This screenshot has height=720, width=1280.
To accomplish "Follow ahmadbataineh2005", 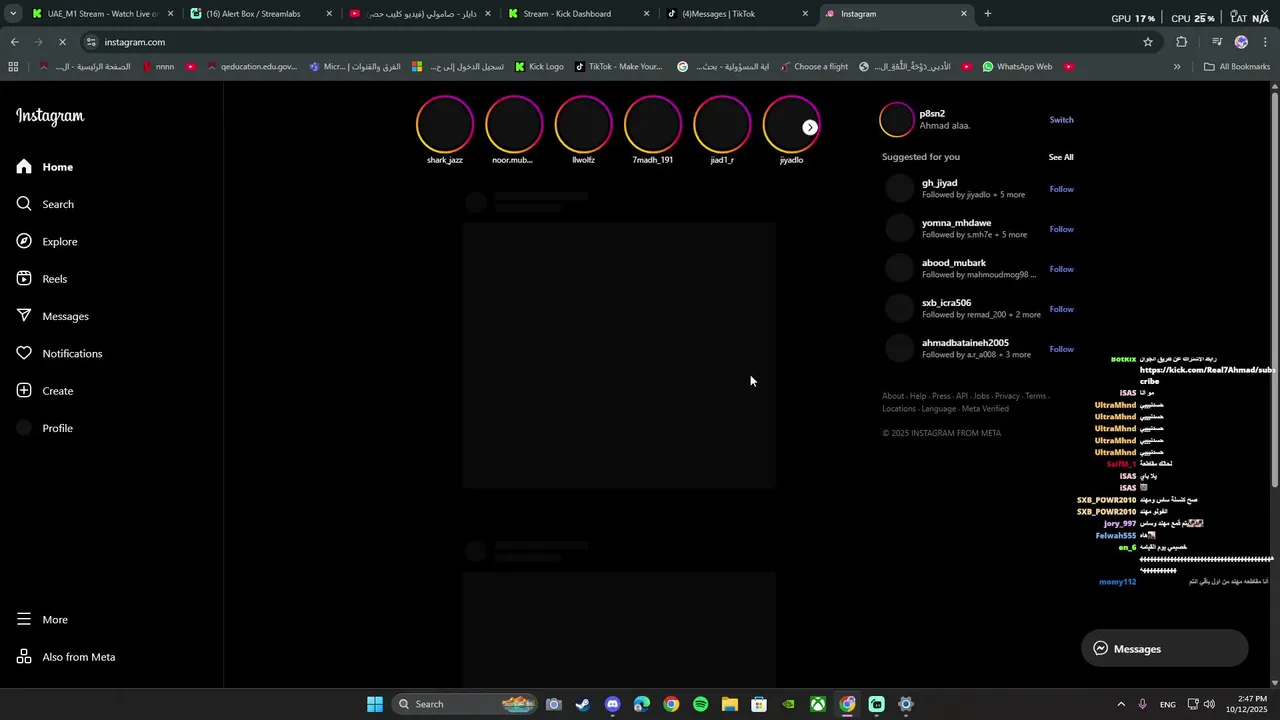I will point(1061,349).
